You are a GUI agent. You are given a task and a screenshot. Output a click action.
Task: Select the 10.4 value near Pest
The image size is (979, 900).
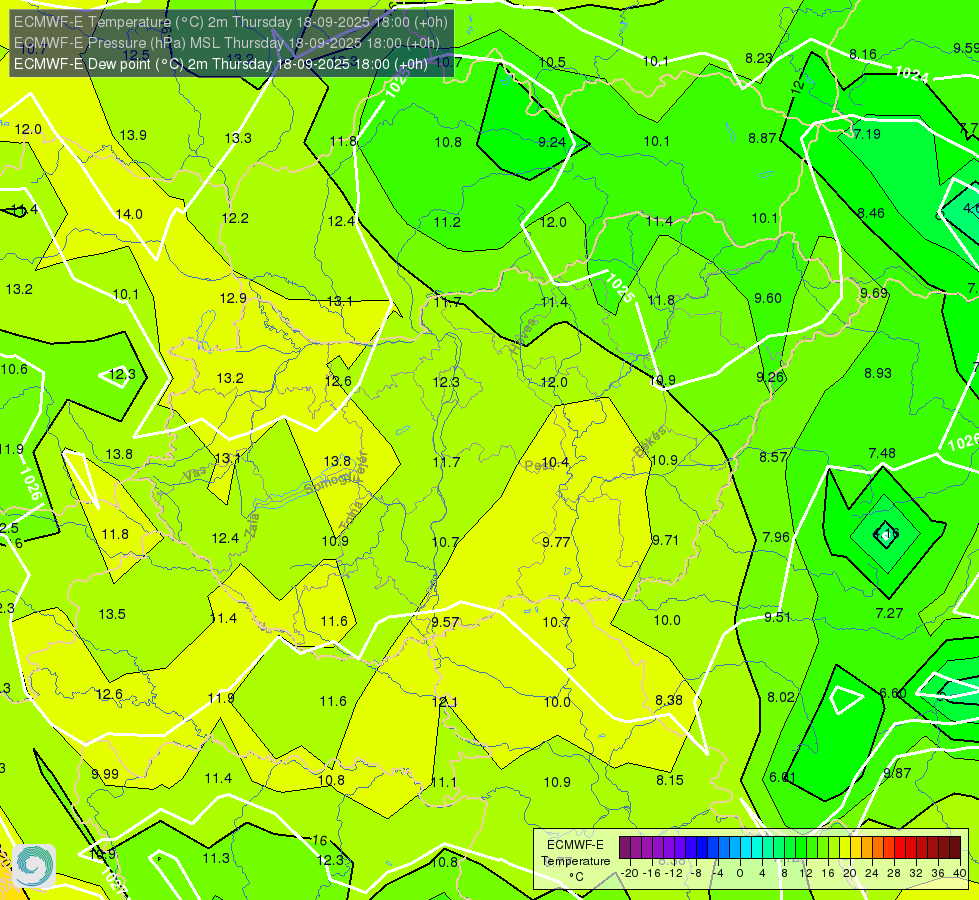[x=555, y=462]
